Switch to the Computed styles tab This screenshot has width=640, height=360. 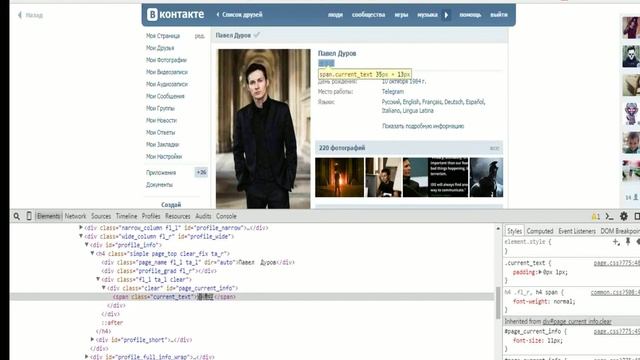[540, 231]
